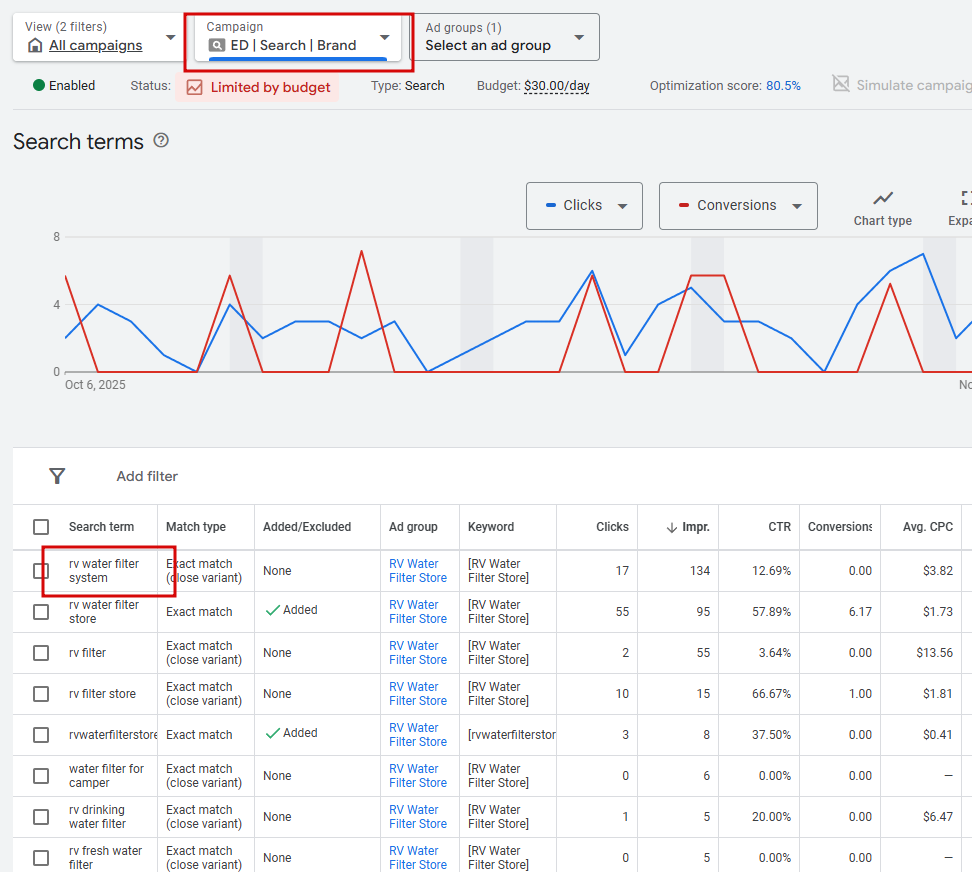
Task: Click the Simulate campaign icon
Action: tap(841, 84)
